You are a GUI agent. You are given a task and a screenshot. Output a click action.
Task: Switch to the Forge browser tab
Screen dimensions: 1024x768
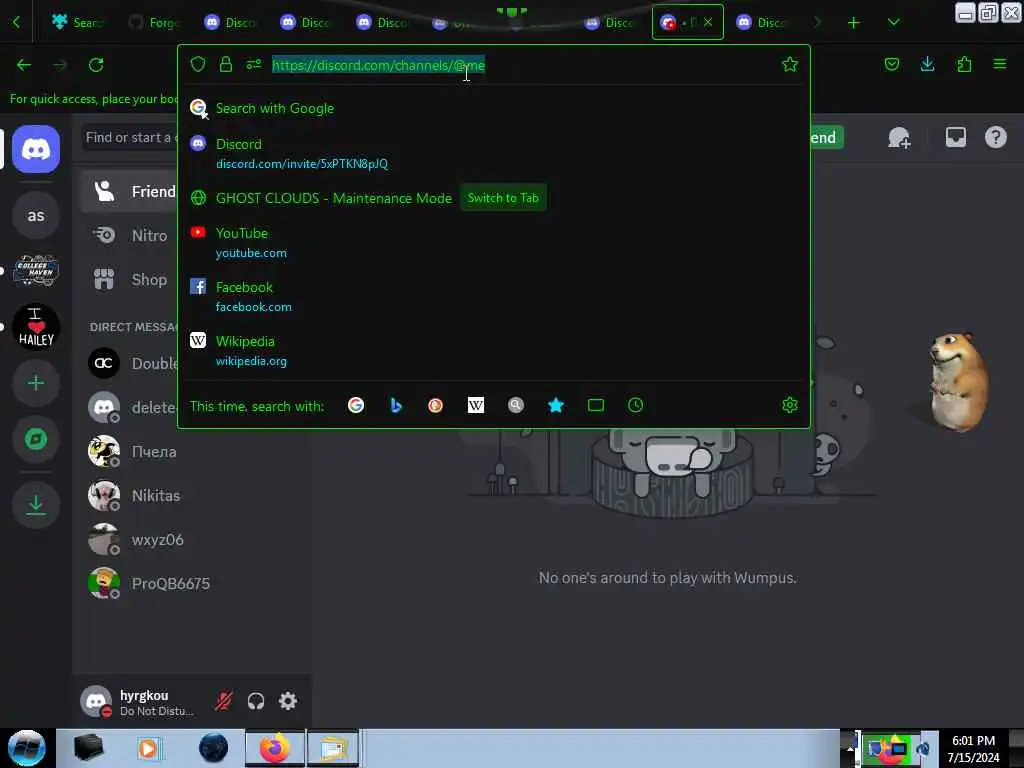[x=153, y=23]
